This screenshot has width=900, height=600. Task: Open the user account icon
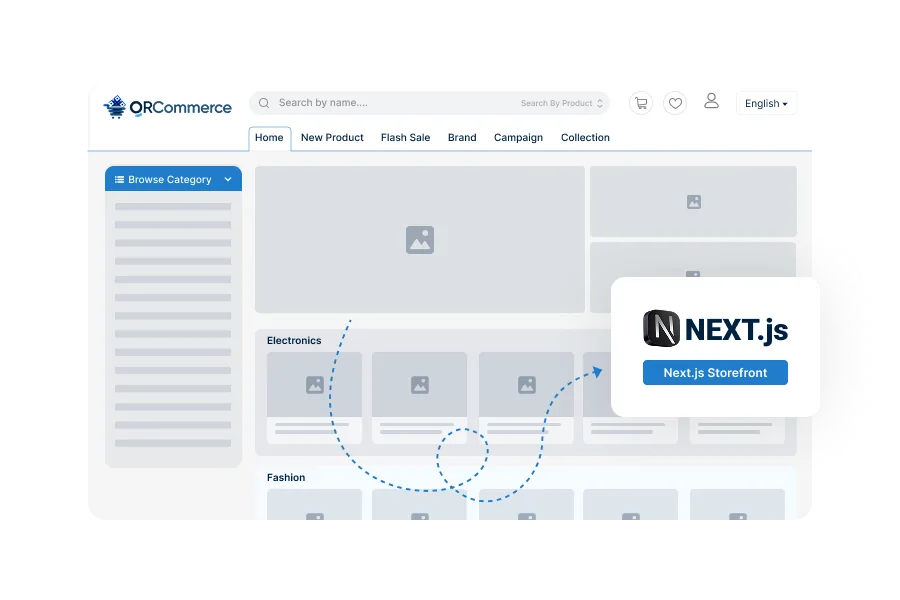point(711,101)
